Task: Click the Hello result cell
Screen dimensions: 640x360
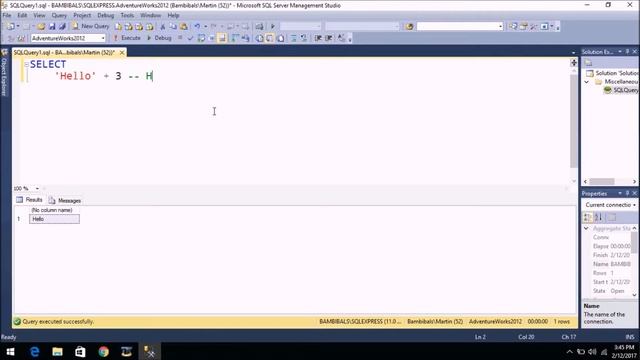Action: (54, 219)
